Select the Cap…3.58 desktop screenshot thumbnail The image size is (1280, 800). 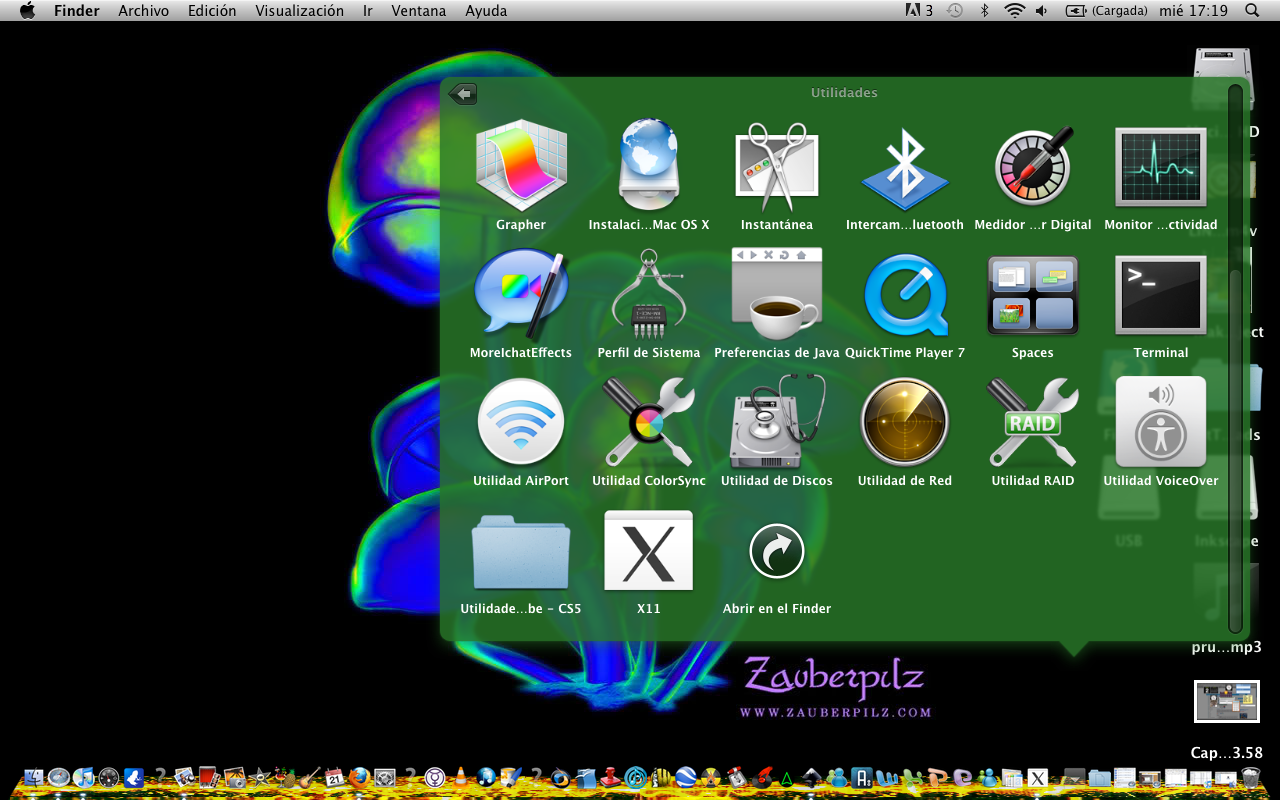1227,701
